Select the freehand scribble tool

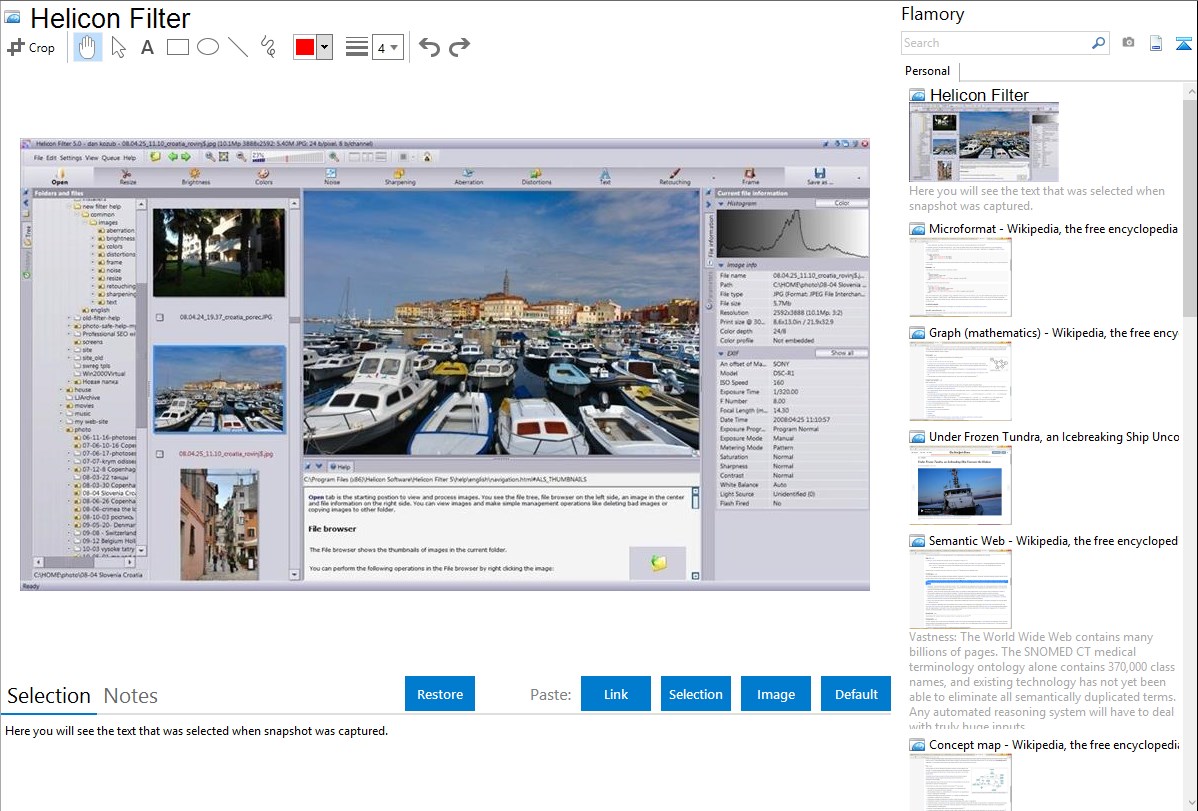pos(268,47)
